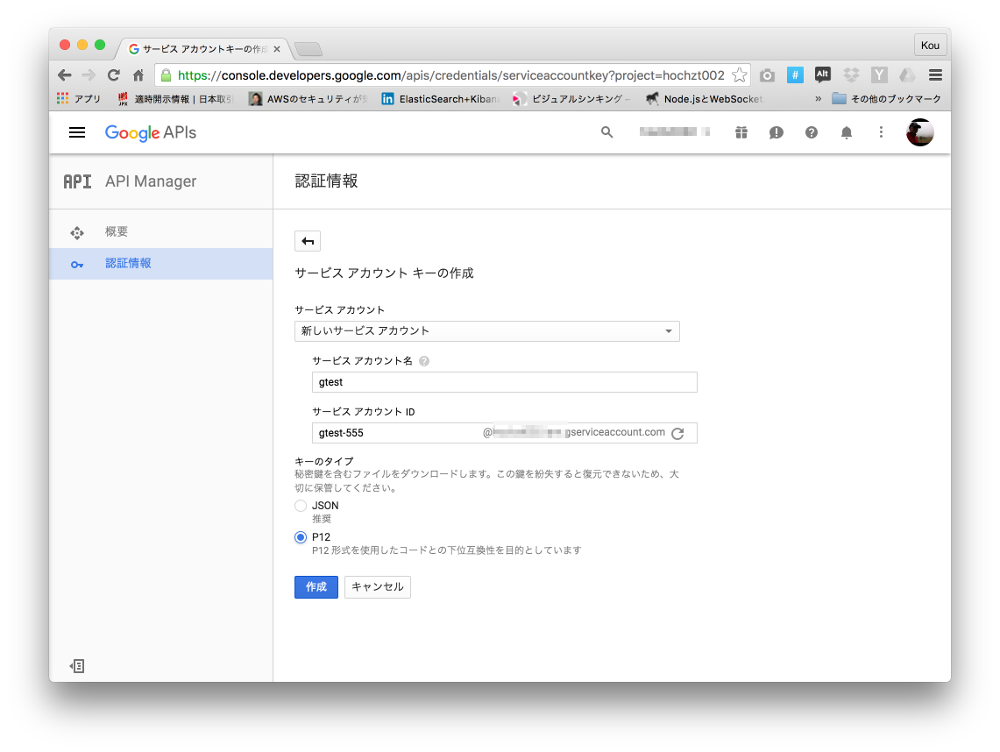
Task: Click the user profile avatar
Action: [x=920, y=132]
